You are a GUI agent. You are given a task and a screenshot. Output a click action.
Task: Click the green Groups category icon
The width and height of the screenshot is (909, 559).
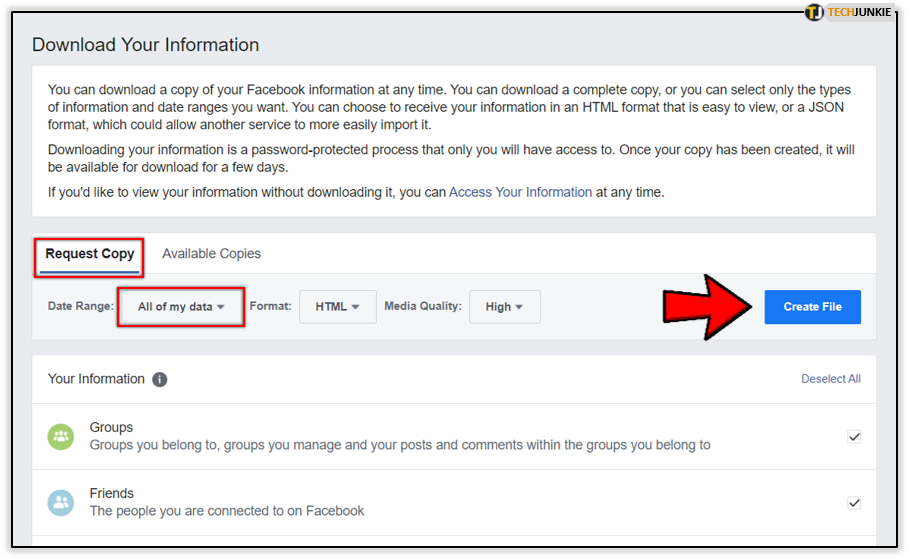61,436
